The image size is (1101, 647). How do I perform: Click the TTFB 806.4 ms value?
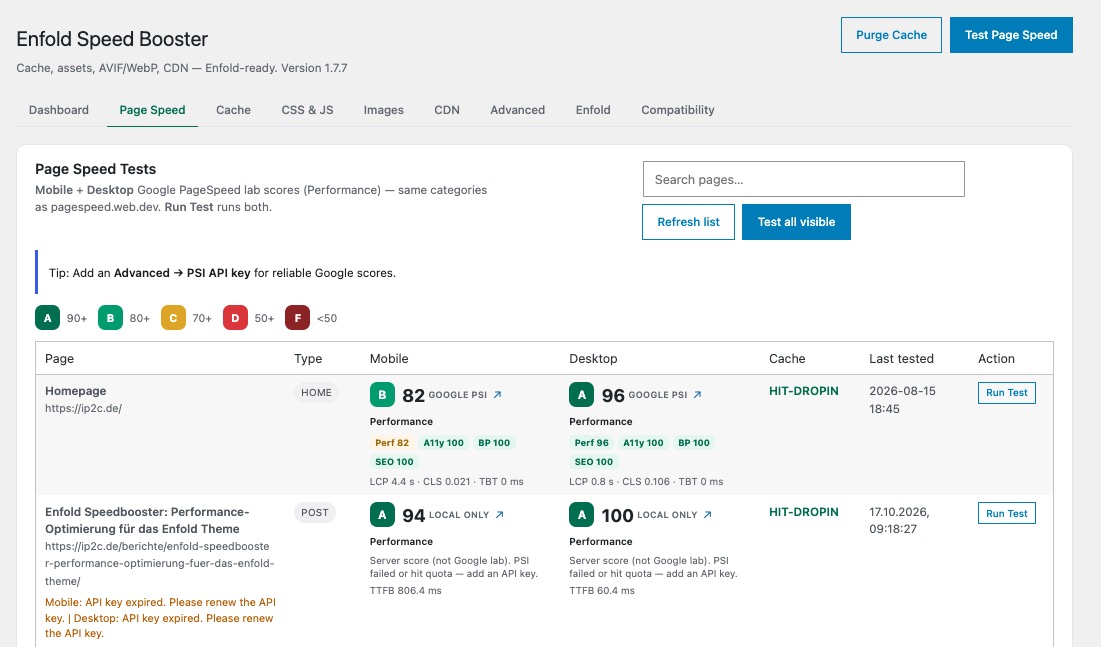[406, 591]
